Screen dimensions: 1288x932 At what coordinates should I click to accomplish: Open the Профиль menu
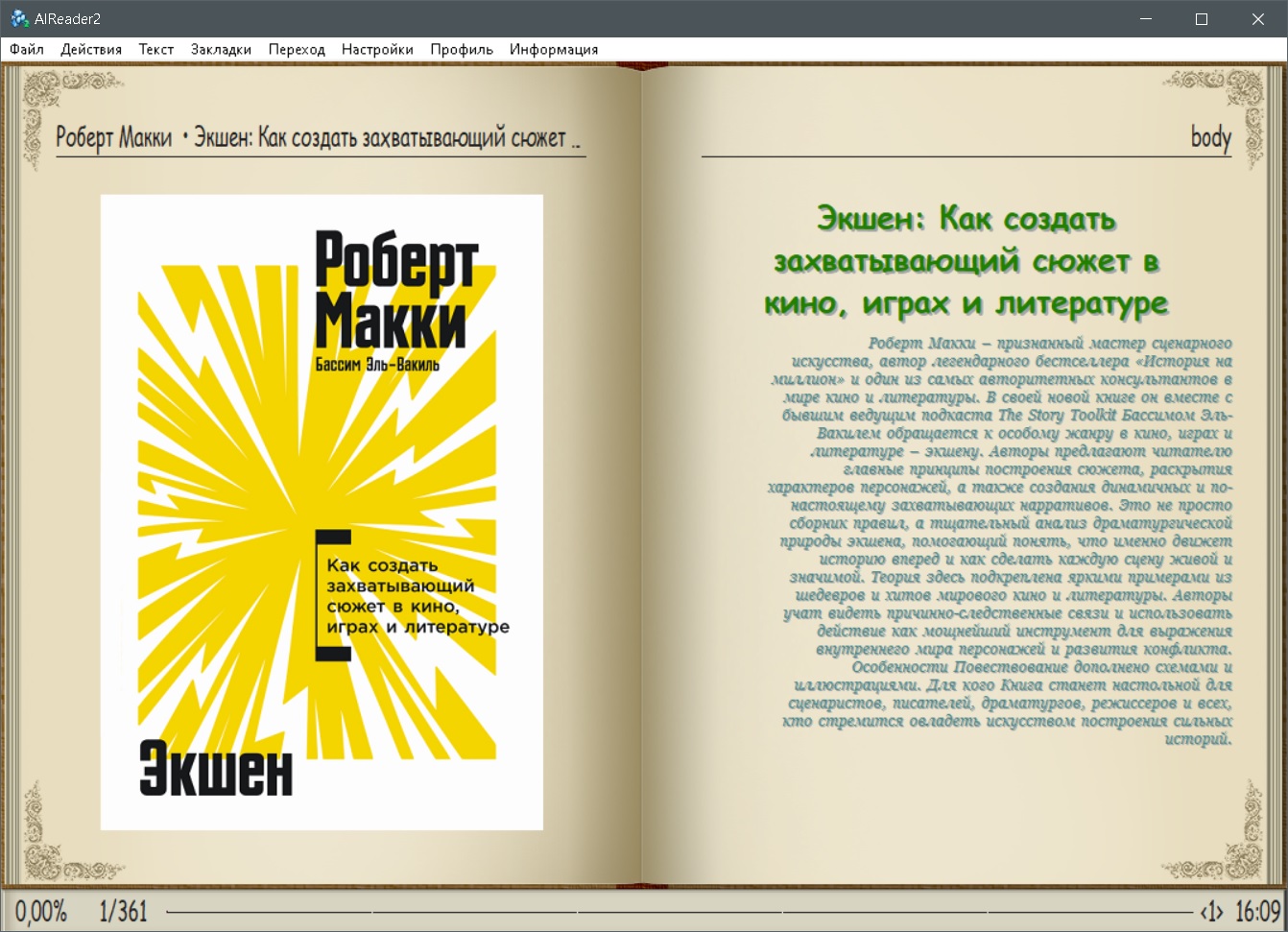tap(462, 49)
